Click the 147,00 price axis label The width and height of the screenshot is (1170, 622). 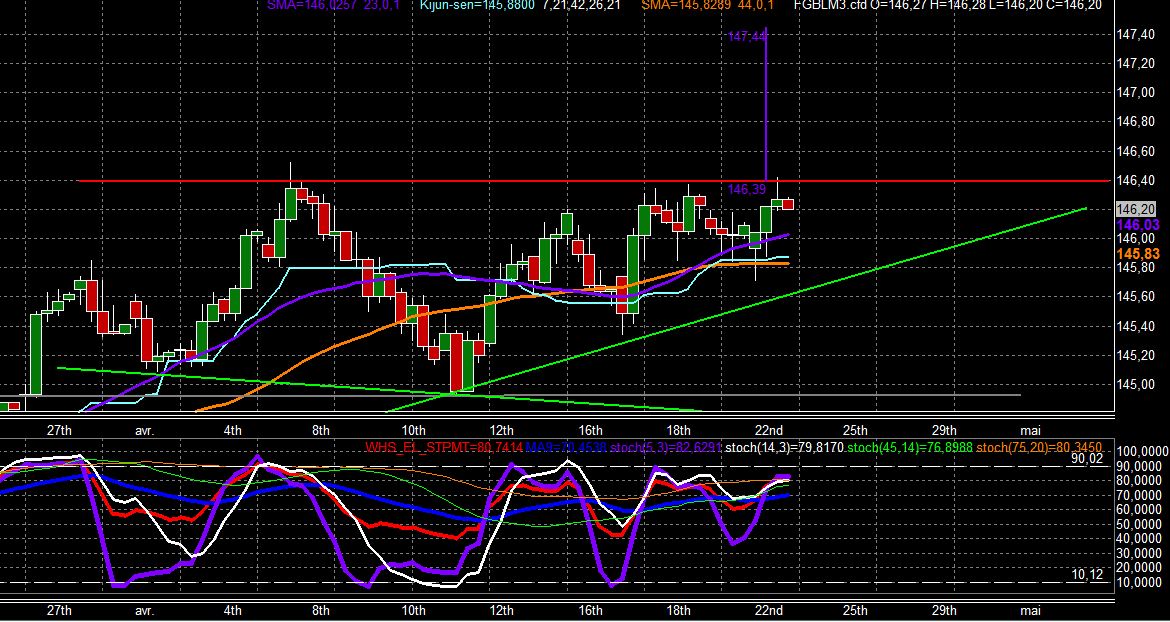[1138, 92]
